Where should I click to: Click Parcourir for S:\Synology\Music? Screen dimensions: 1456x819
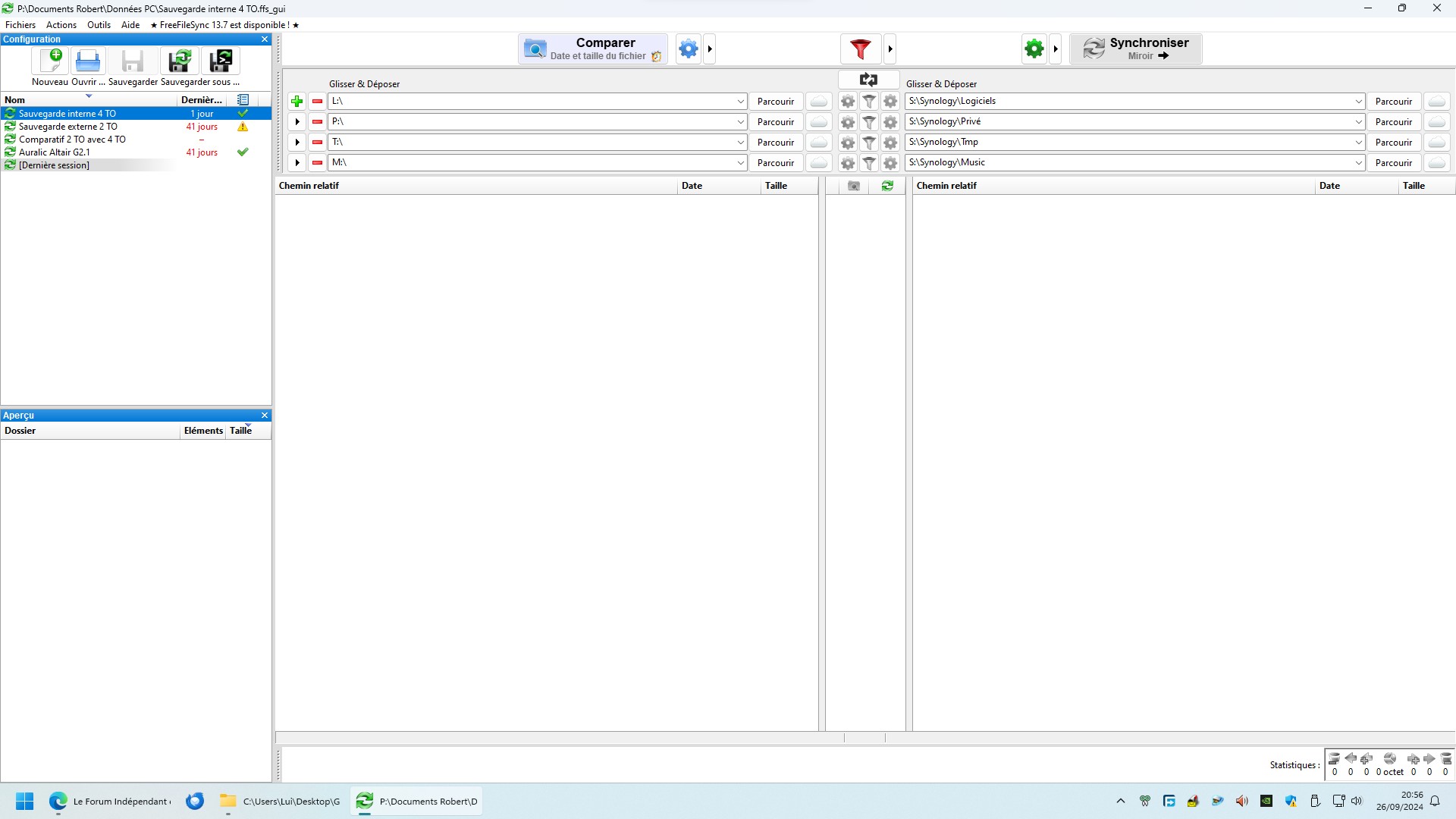pos(1394,163)
